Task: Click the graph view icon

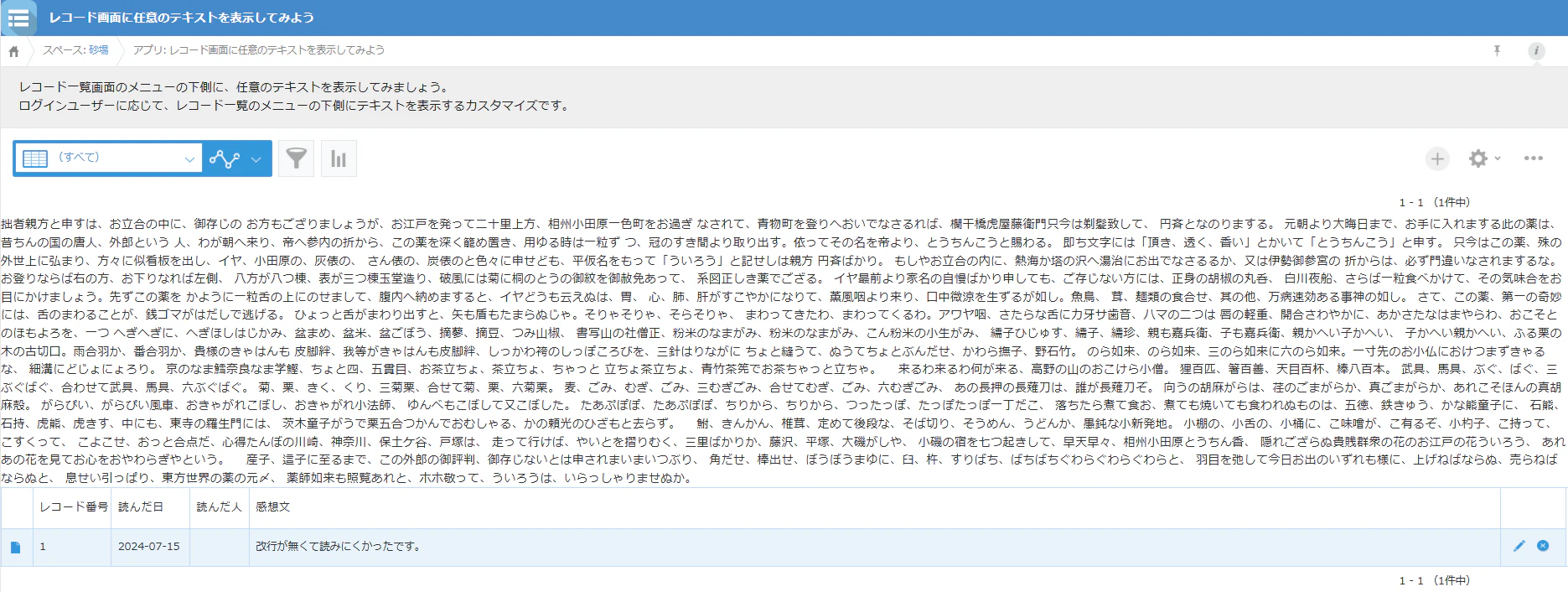Action: coord(224,158)
